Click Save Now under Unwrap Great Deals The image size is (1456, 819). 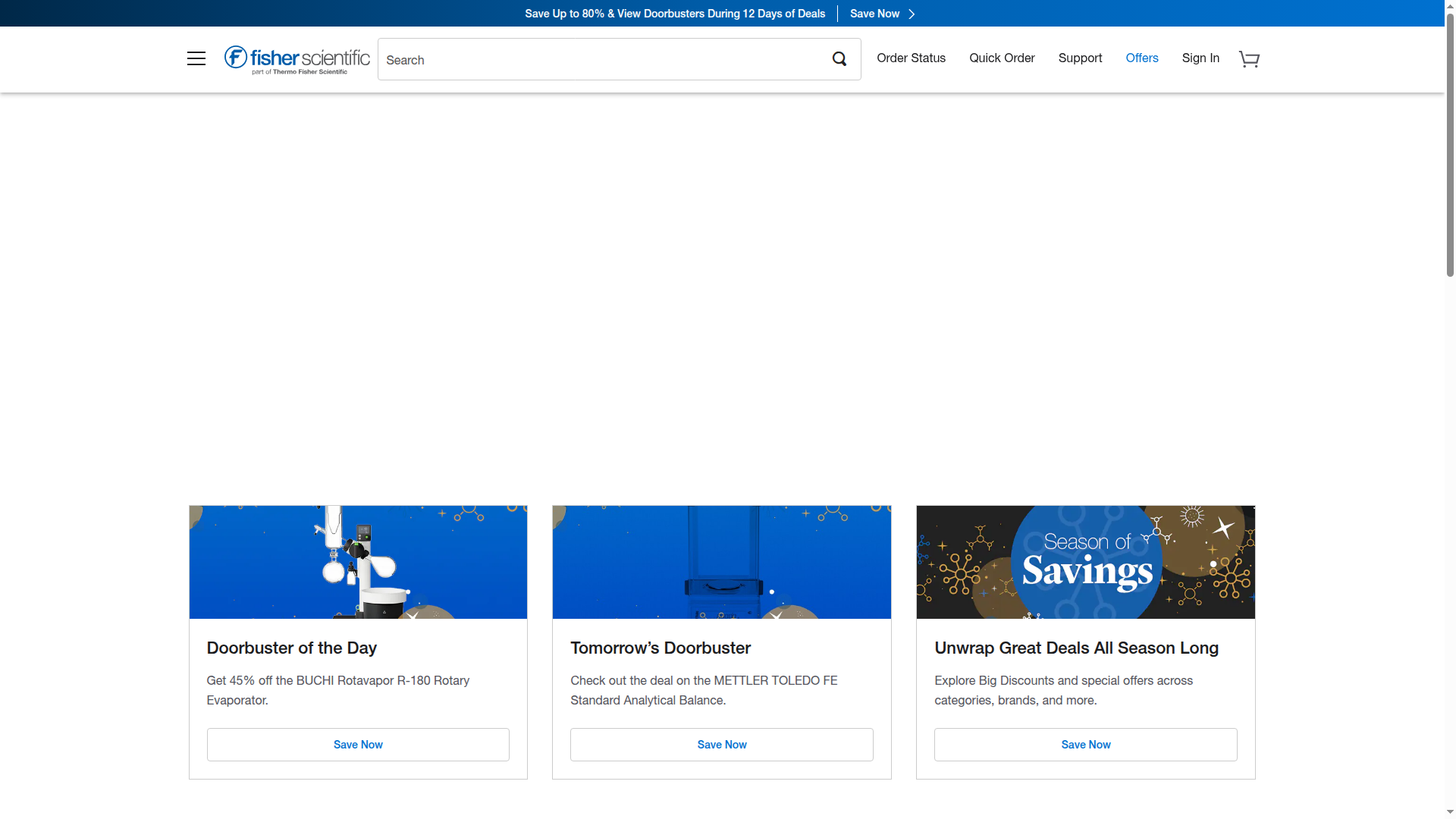pyautogui.click(x=1085, y=744)
